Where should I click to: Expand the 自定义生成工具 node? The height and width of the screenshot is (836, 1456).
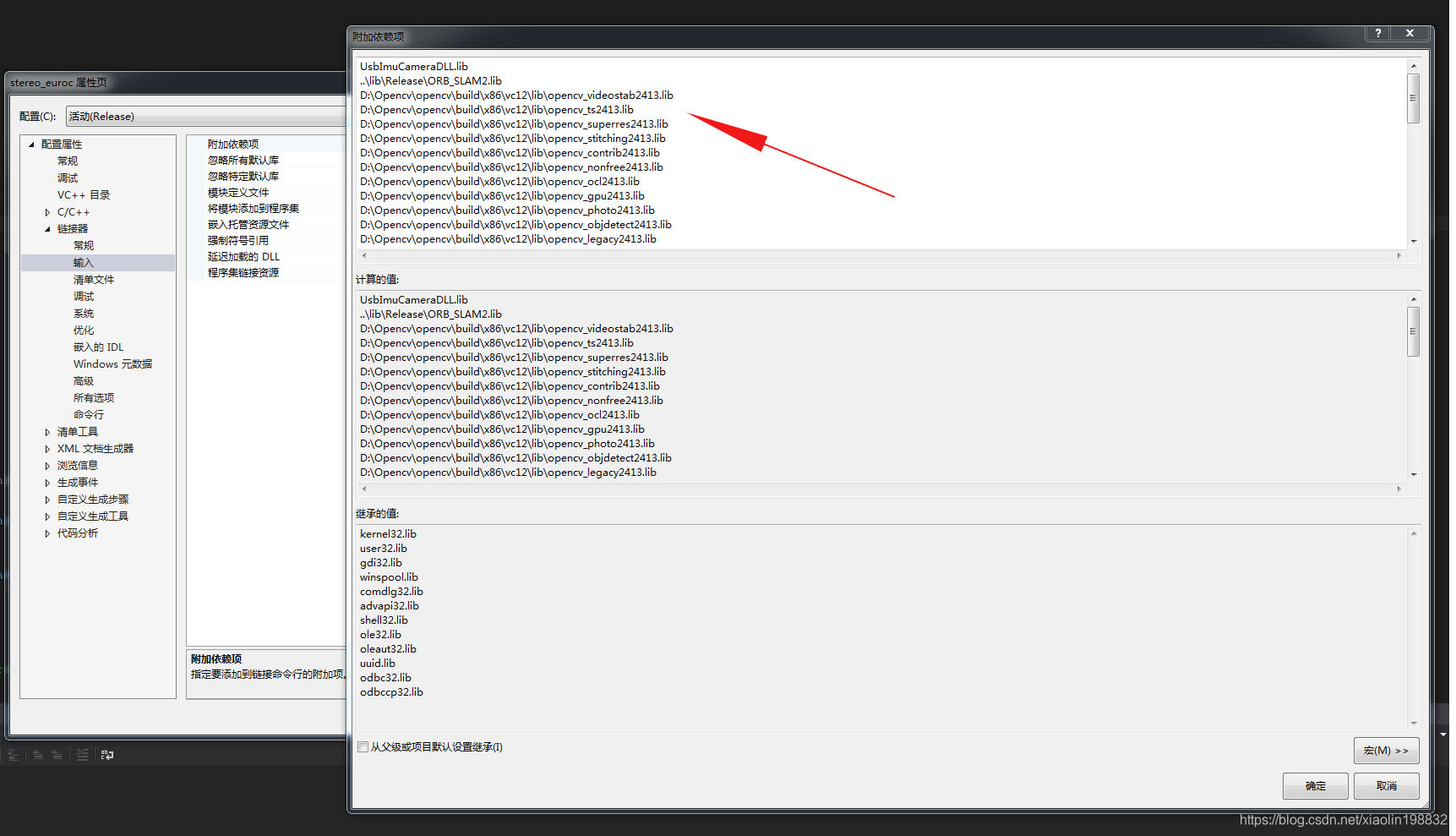[47, 516]
